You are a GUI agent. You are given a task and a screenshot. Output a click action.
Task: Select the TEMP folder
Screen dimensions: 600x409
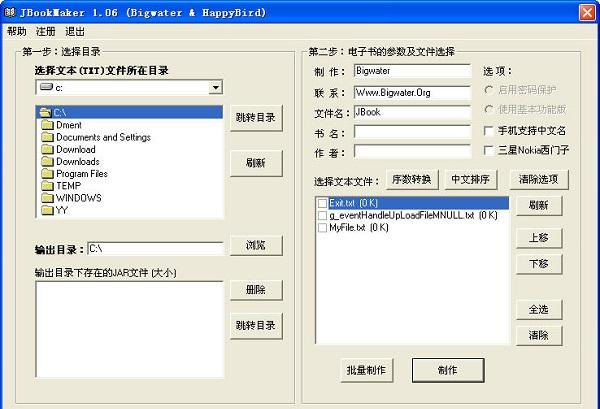pyautogui.click(x=61, y=186)
